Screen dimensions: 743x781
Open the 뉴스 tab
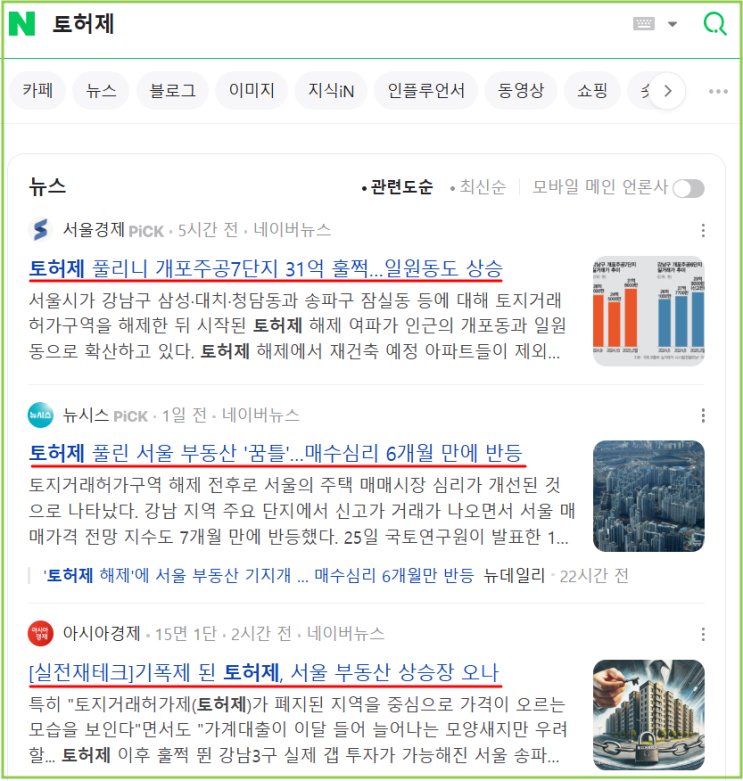(101, 91)
